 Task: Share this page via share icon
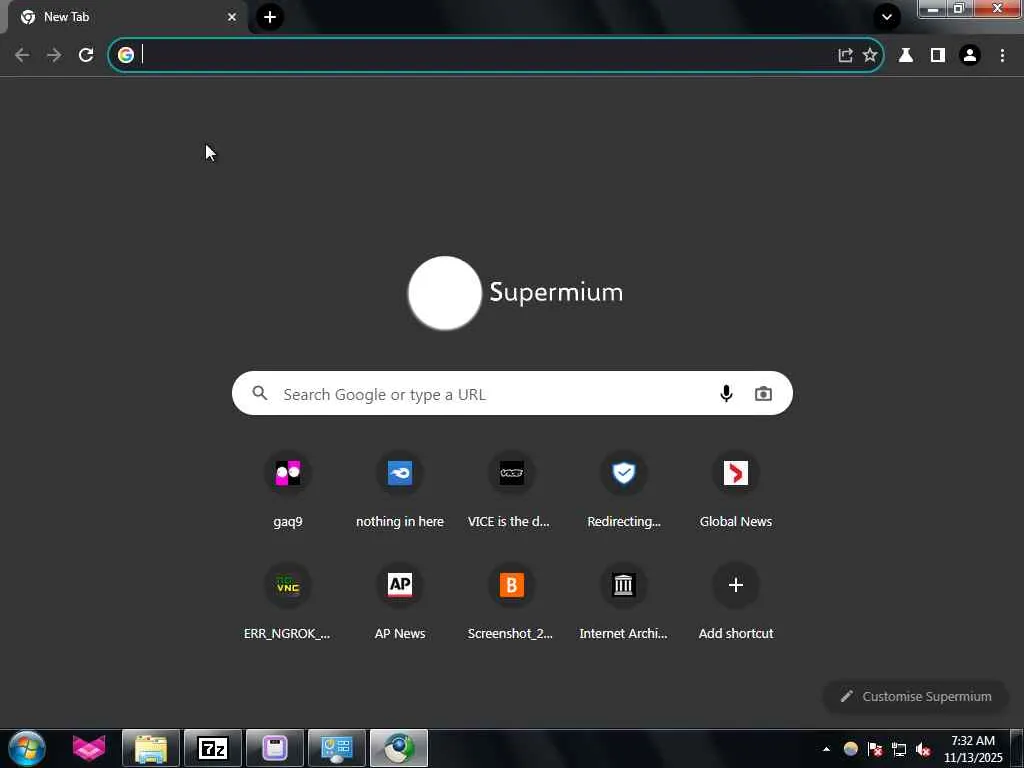[x=845, y=55]
